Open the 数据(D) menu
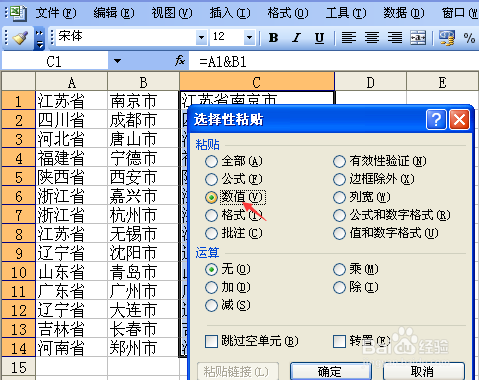Viewport: 479px width, 380px height. tap(404, 13)
